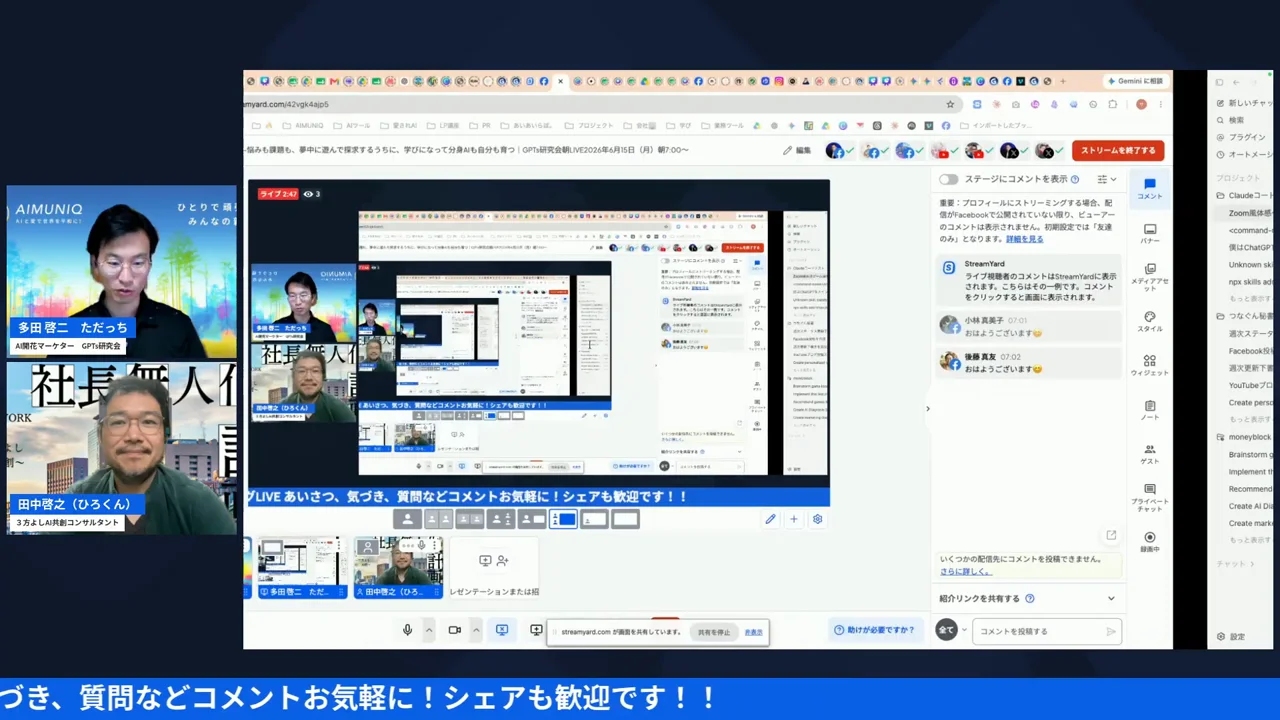1280x720 pixels.
Task: Add a new layout with plus icon
Action: coord(794,519)
